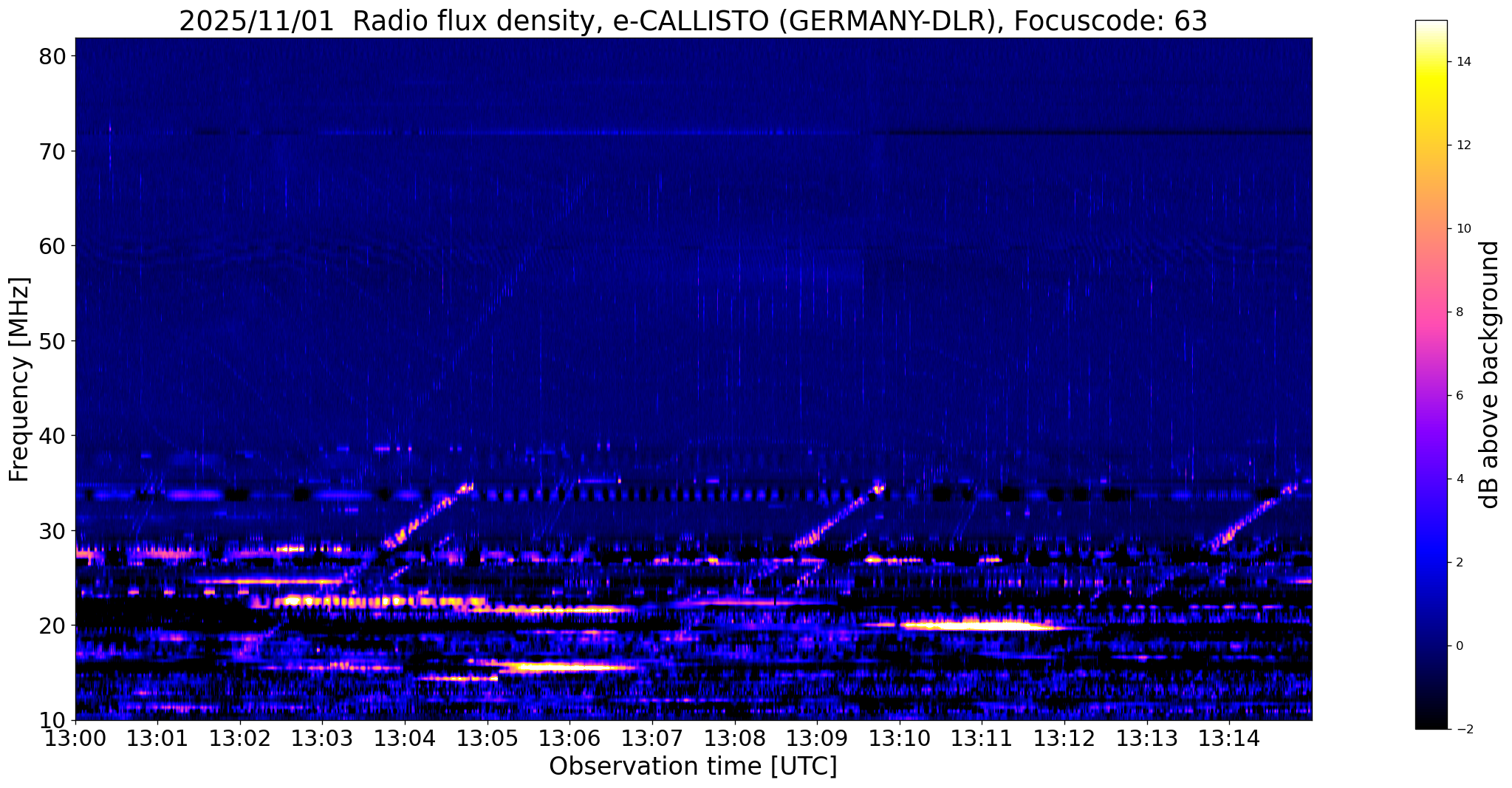Click the 13:14 time tick label

coord(1228,739)
